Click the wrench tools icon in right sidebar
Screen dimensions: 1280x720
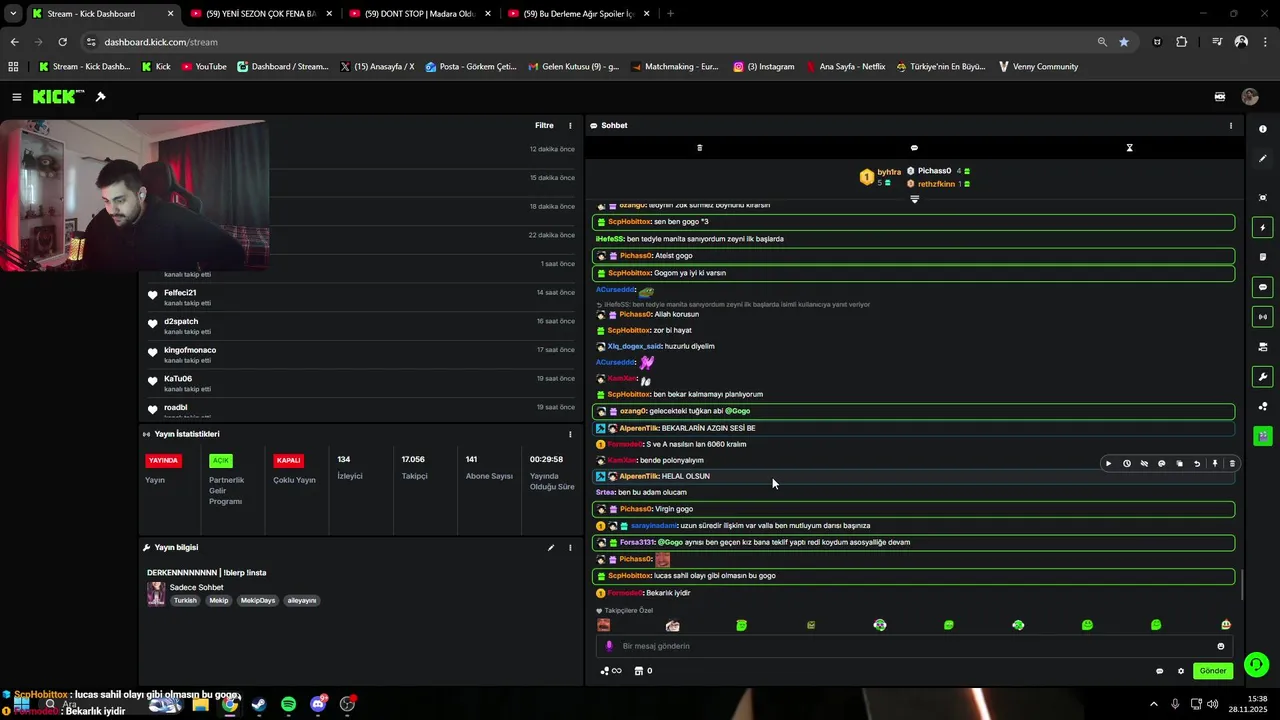tap(1263, 377)
